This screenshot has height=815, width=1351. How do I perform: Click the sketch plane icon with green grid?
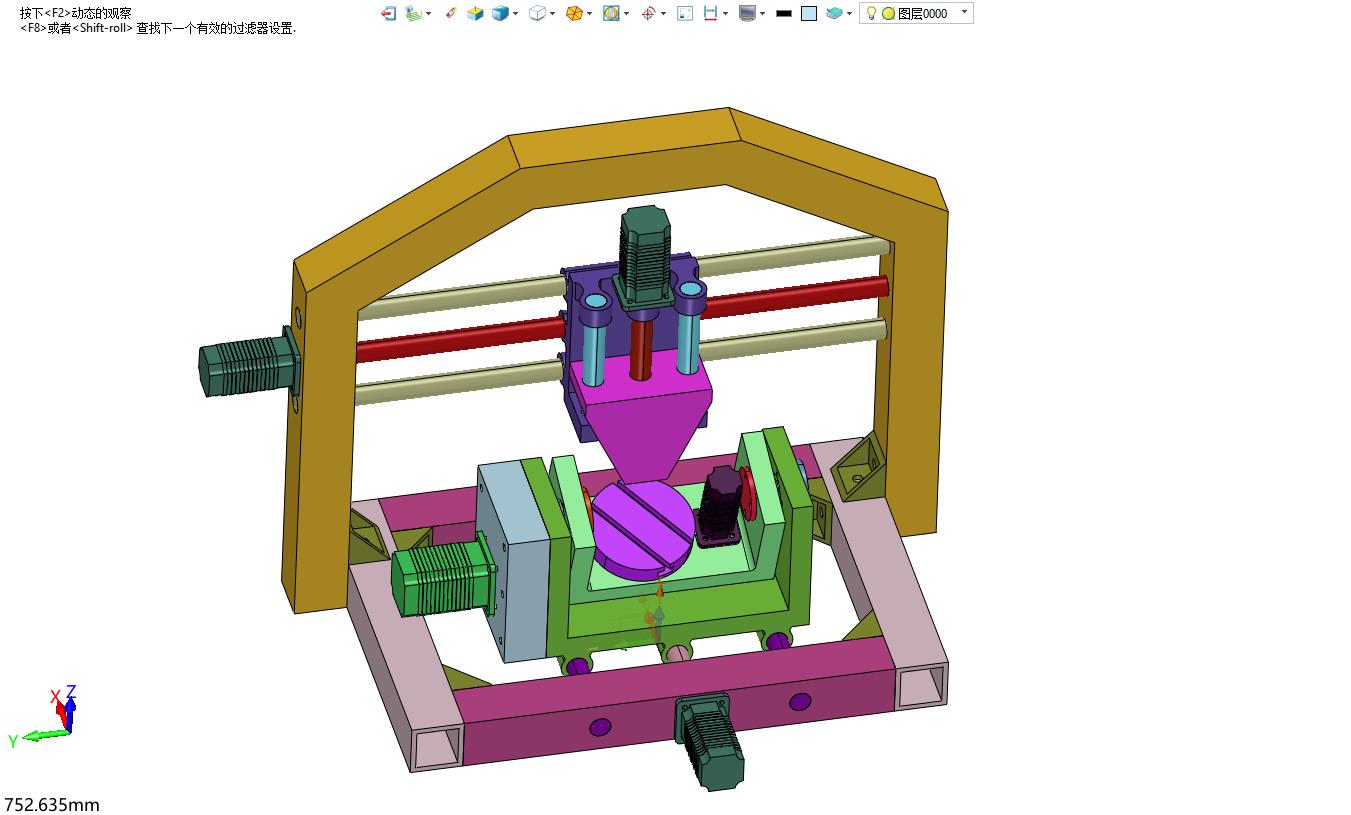[414, 13]
